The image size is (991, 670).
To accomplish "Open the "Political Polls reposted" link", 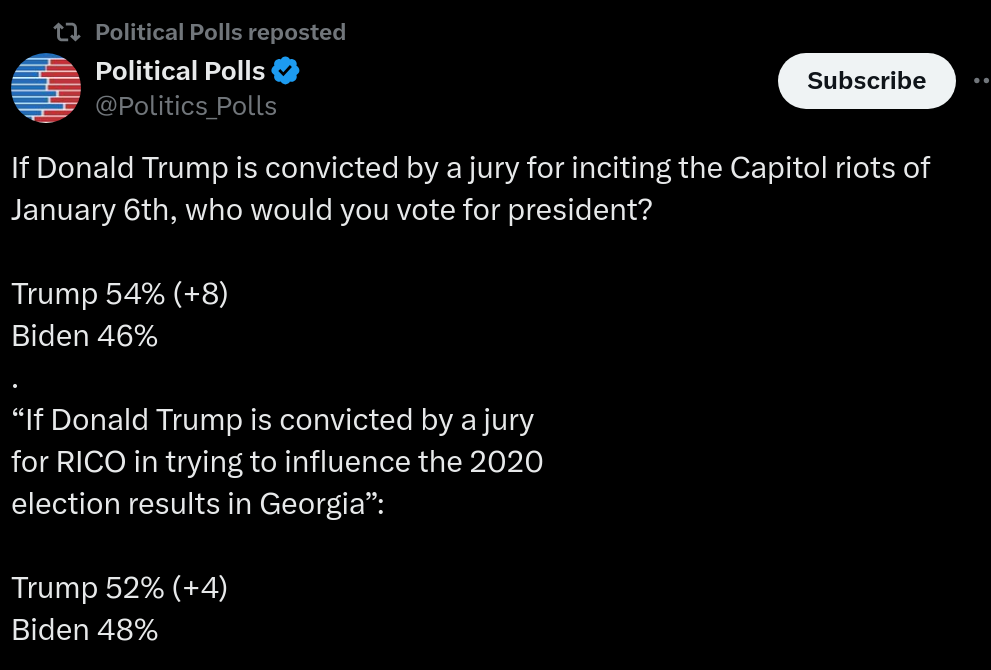I will pyautogui.click(x=221, y=32).
